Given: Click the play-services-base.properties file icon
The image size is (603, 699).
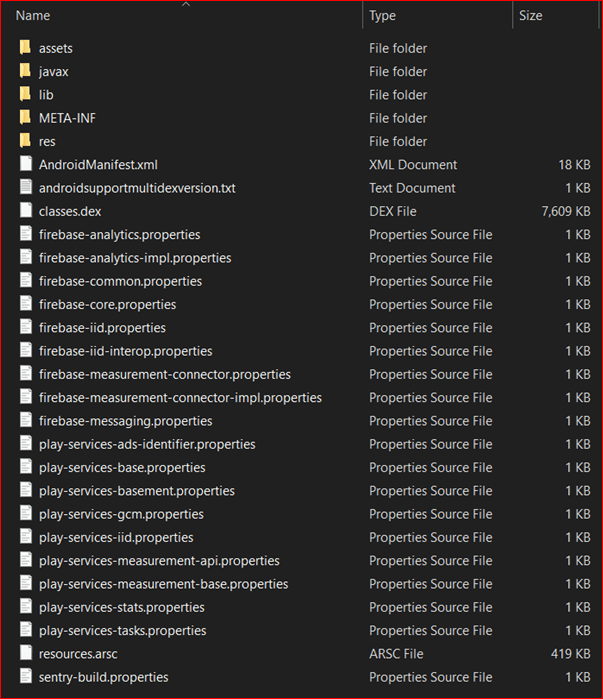Looking at the screenshot, I should point(26,466).
